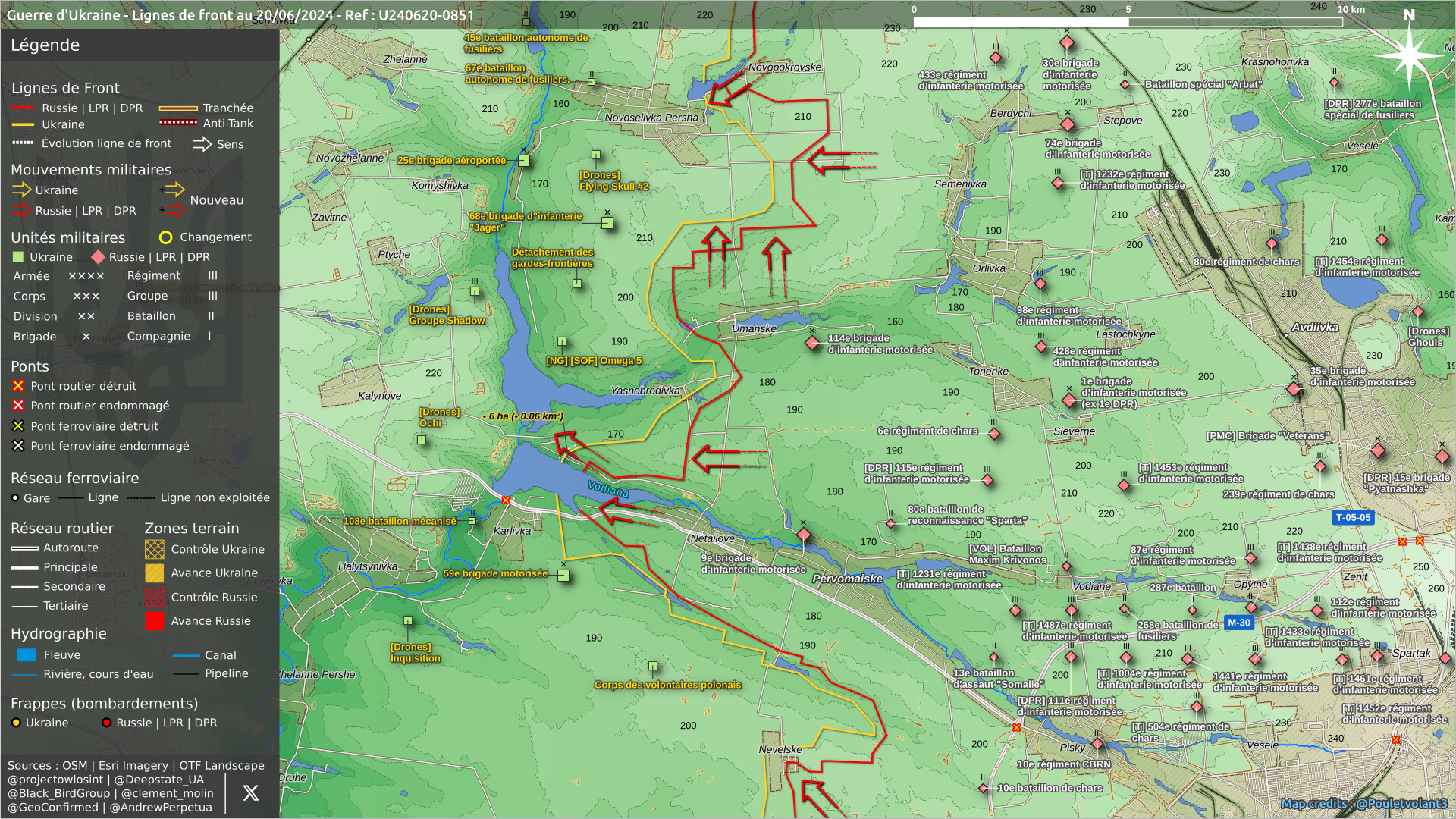Click the 108e bataillon mécanisé square marker
Screen dimensions: 1456x819
pyautogui.click(x=472, y=521)
